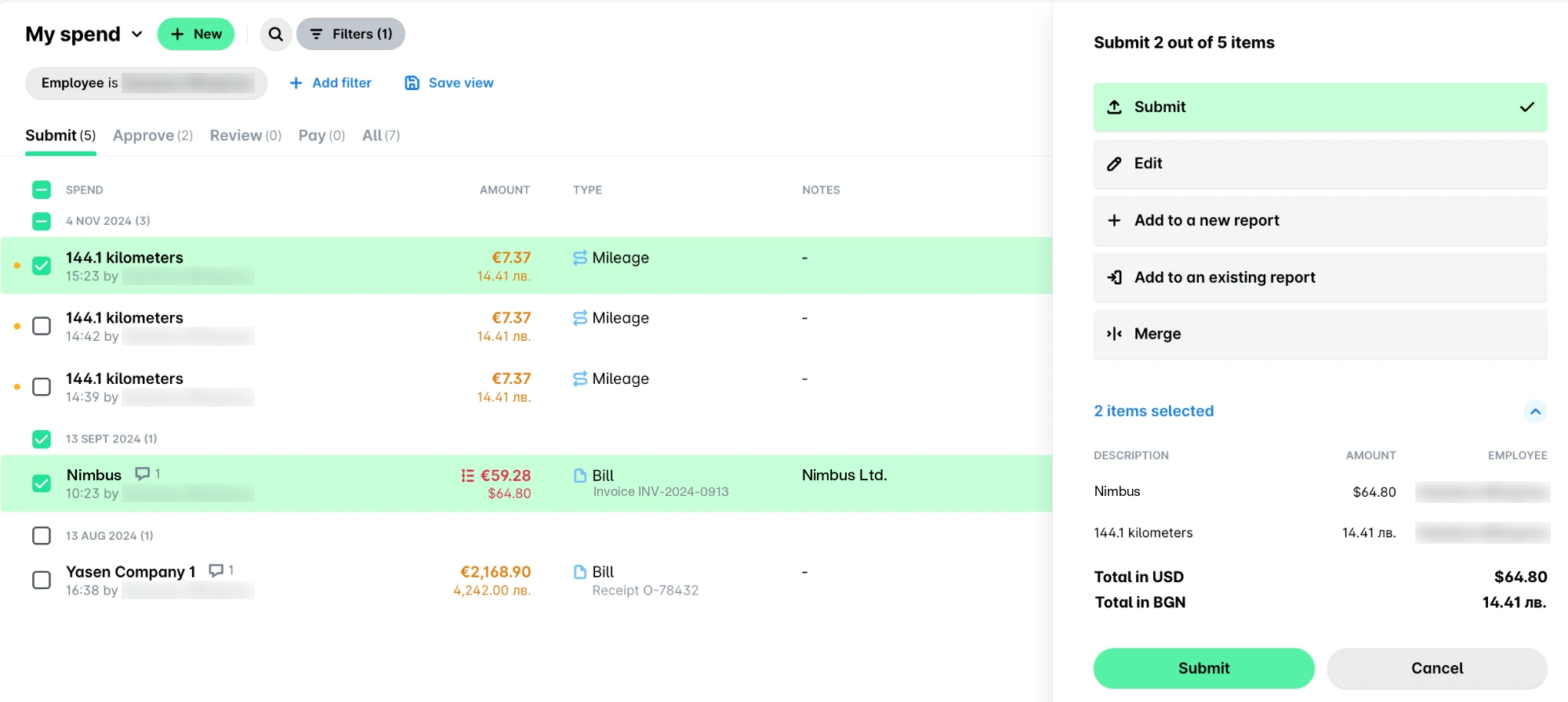This screenshot has height=702, width=1568.
Task: Choose the Edit action
Action: point(1320,164)
